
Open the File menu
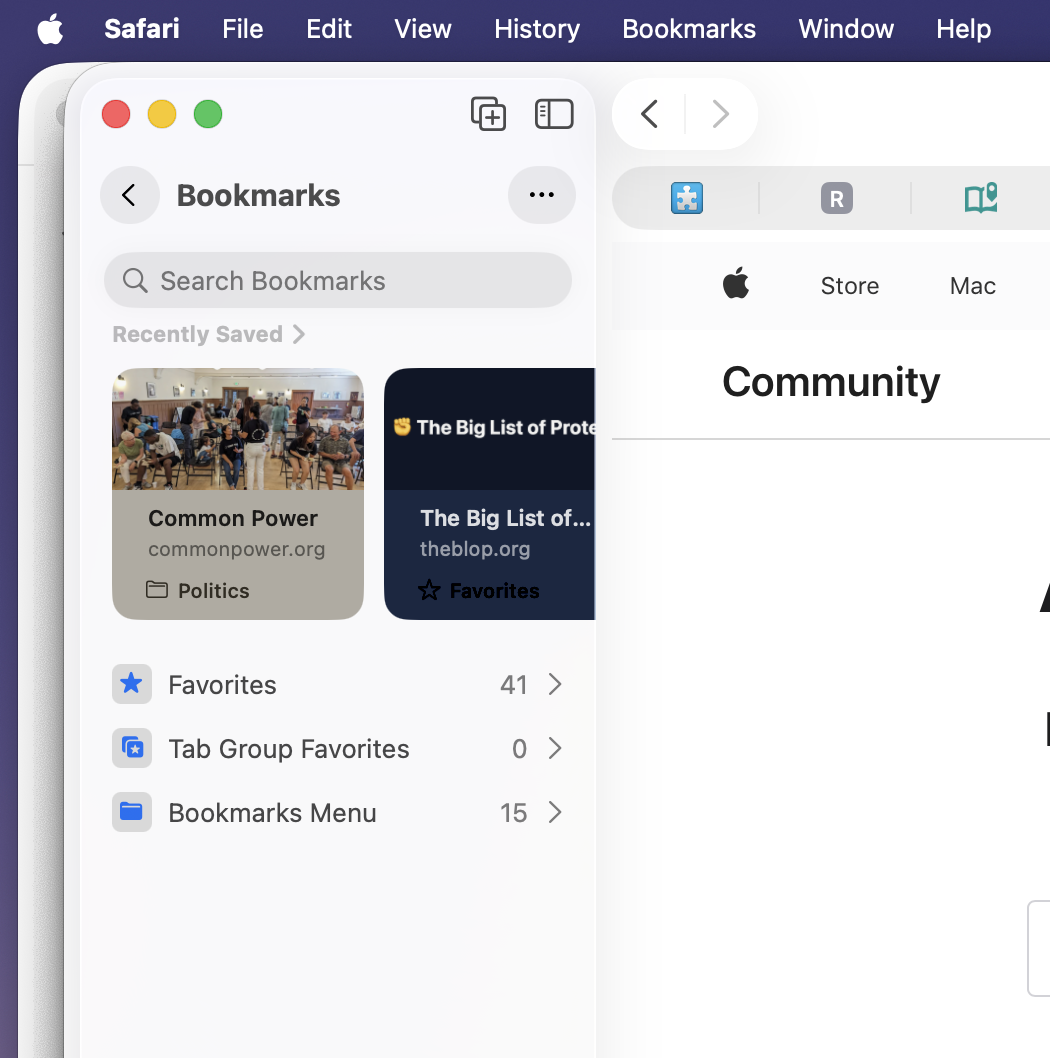pos(242,29)
